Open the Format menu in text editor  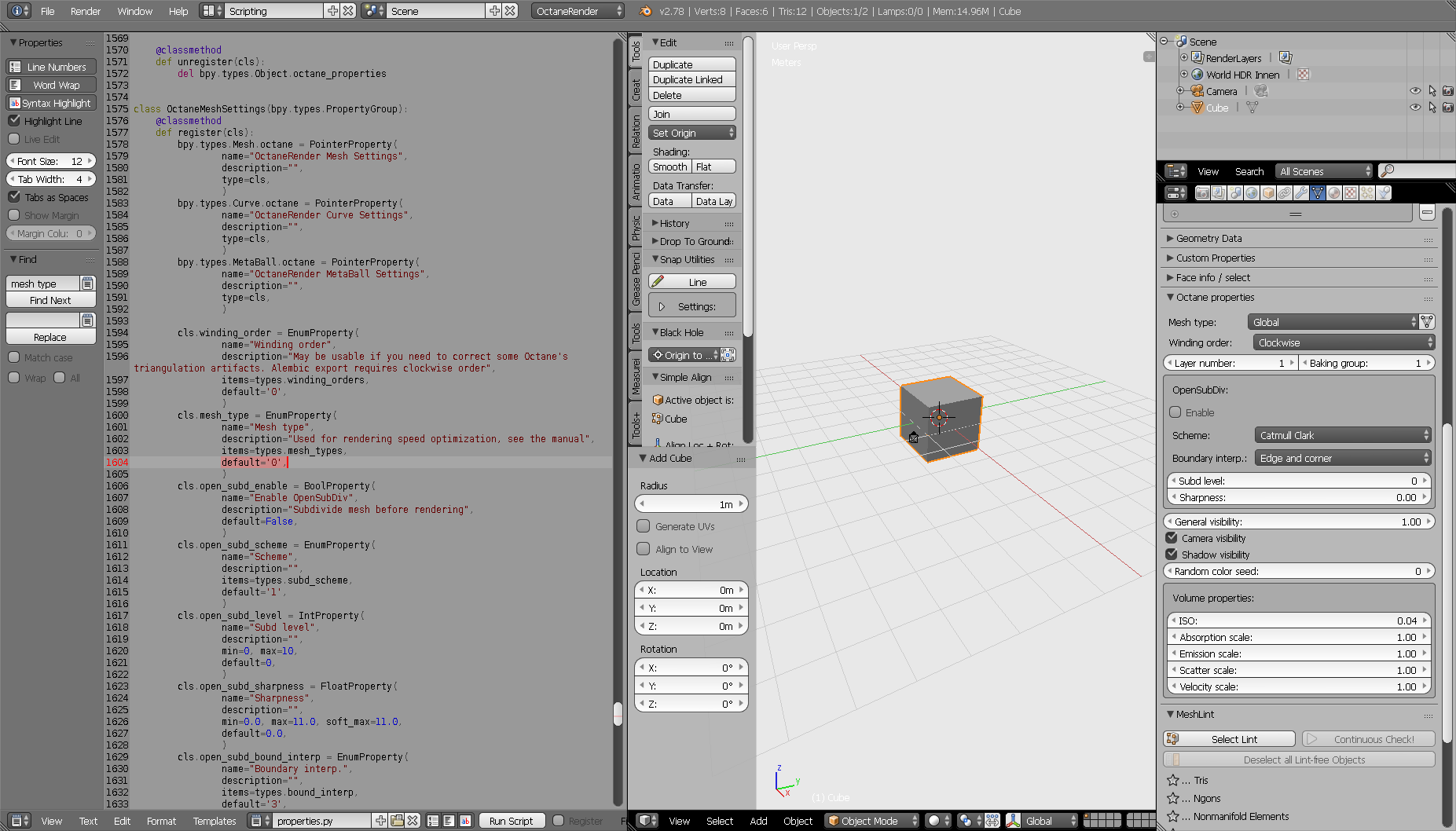click(161, 821)
